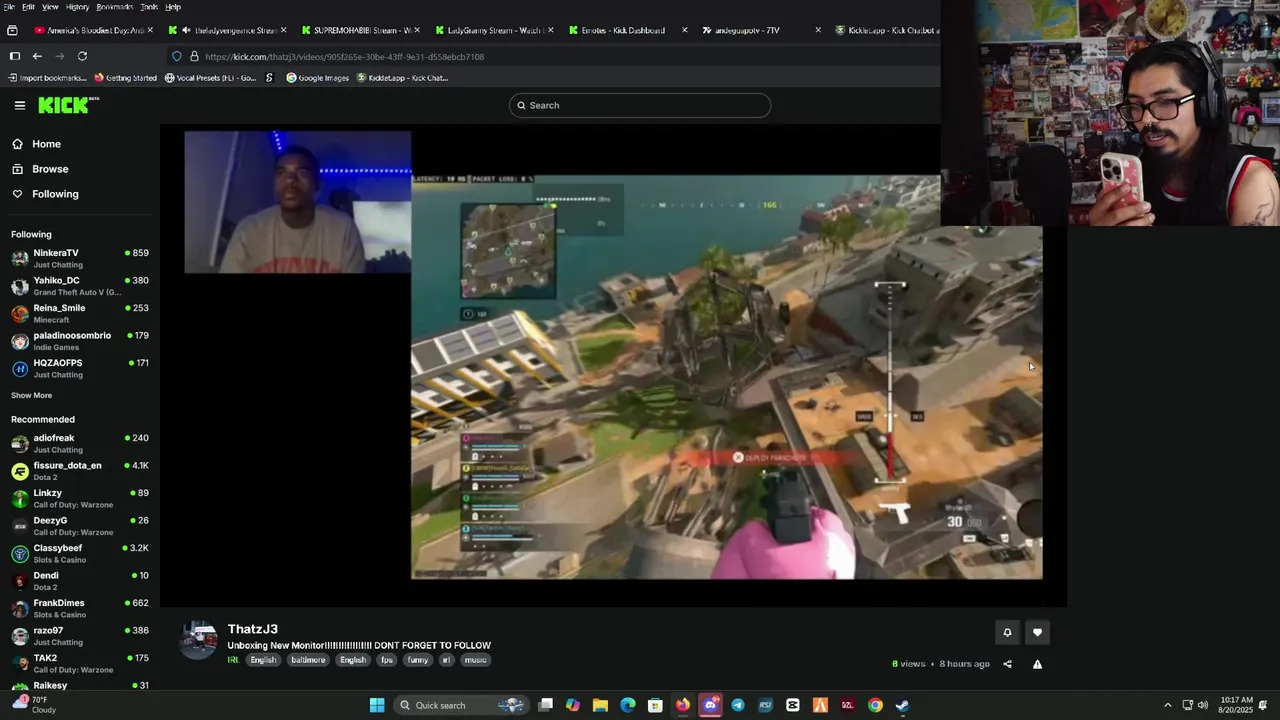Open Classybeef recommended channel
Screen dimensions: 1280x720
(80, 553)
